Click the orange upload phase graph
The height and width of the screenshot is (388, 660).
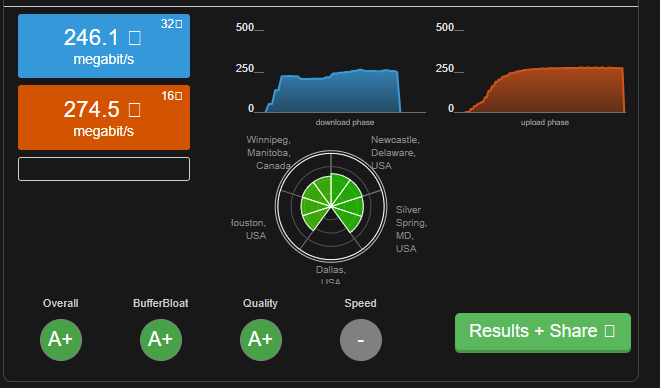point(546,90)
